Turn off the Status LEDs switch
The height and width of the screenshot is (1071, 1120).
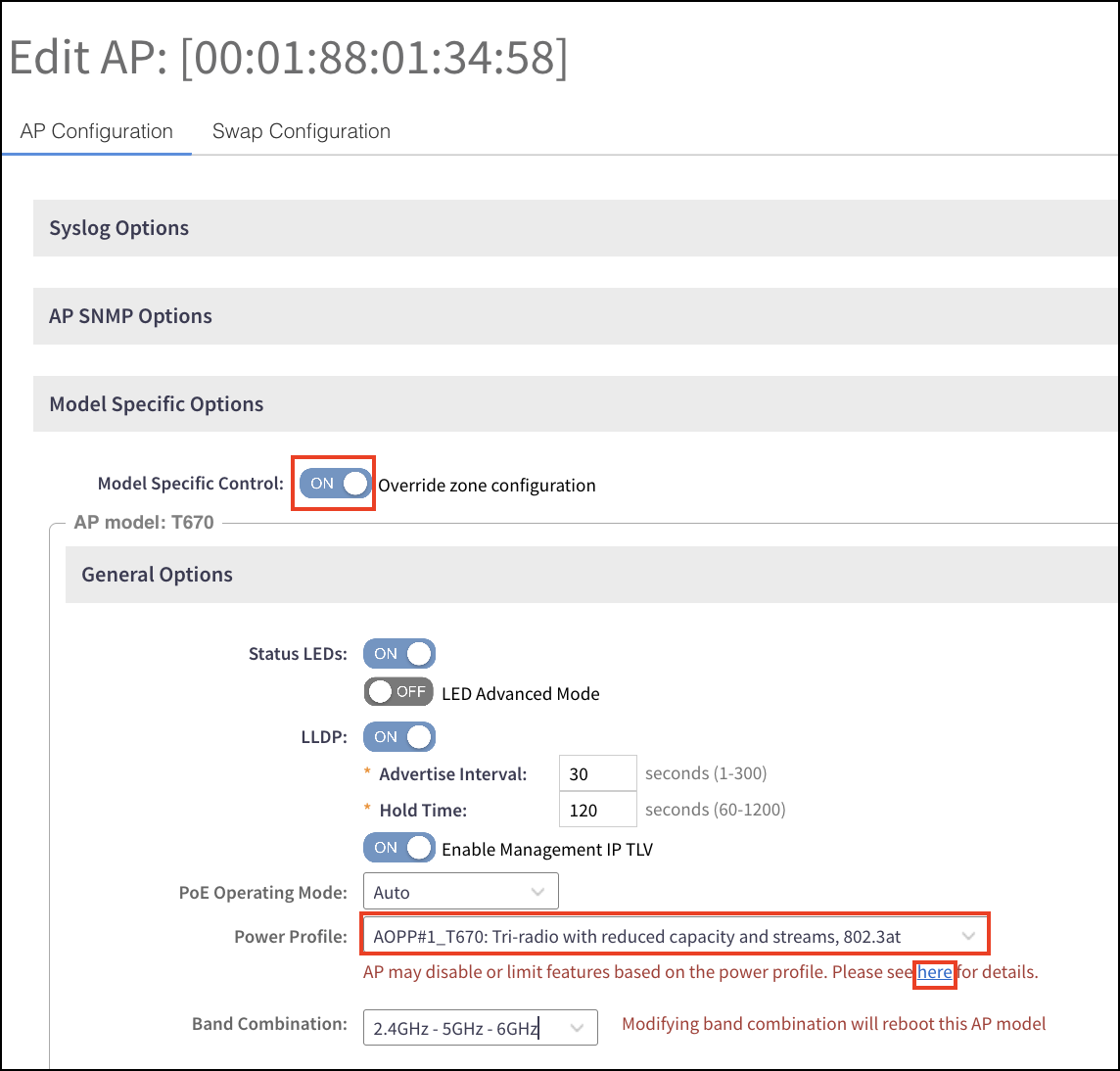click(399, 654)
